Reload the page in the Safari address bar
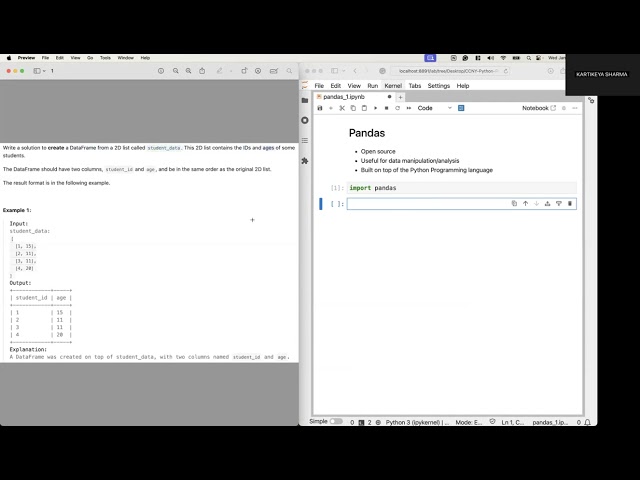This screenshot has height=480, width=640. pos(506,71)
